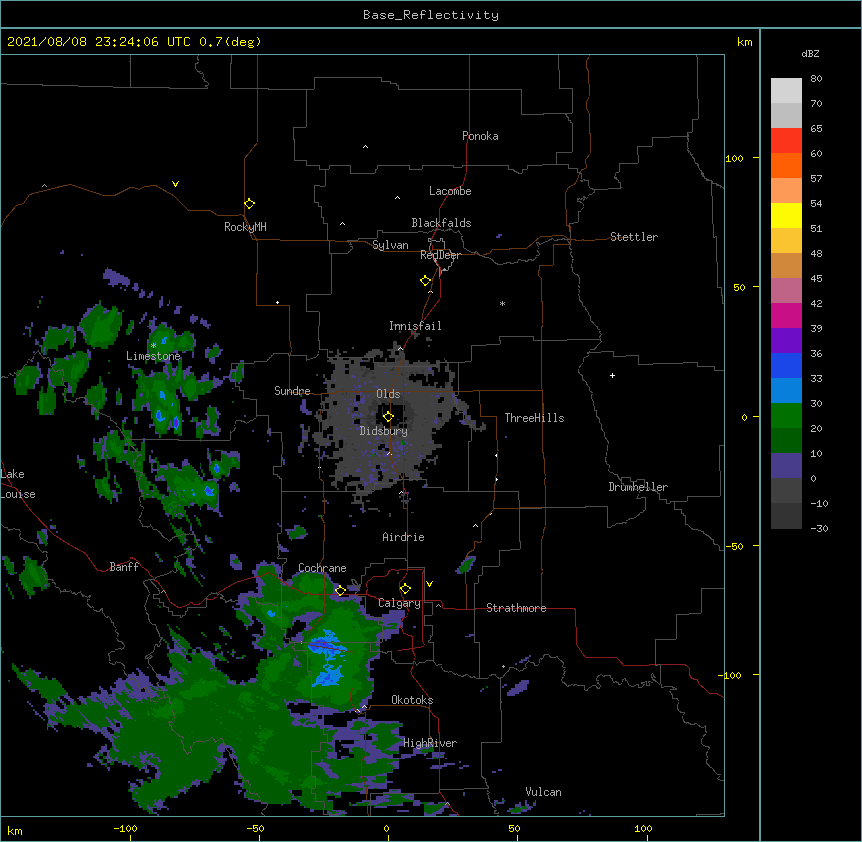Click the yellow diamond marker below Cochrane

[x=340, y=590]
